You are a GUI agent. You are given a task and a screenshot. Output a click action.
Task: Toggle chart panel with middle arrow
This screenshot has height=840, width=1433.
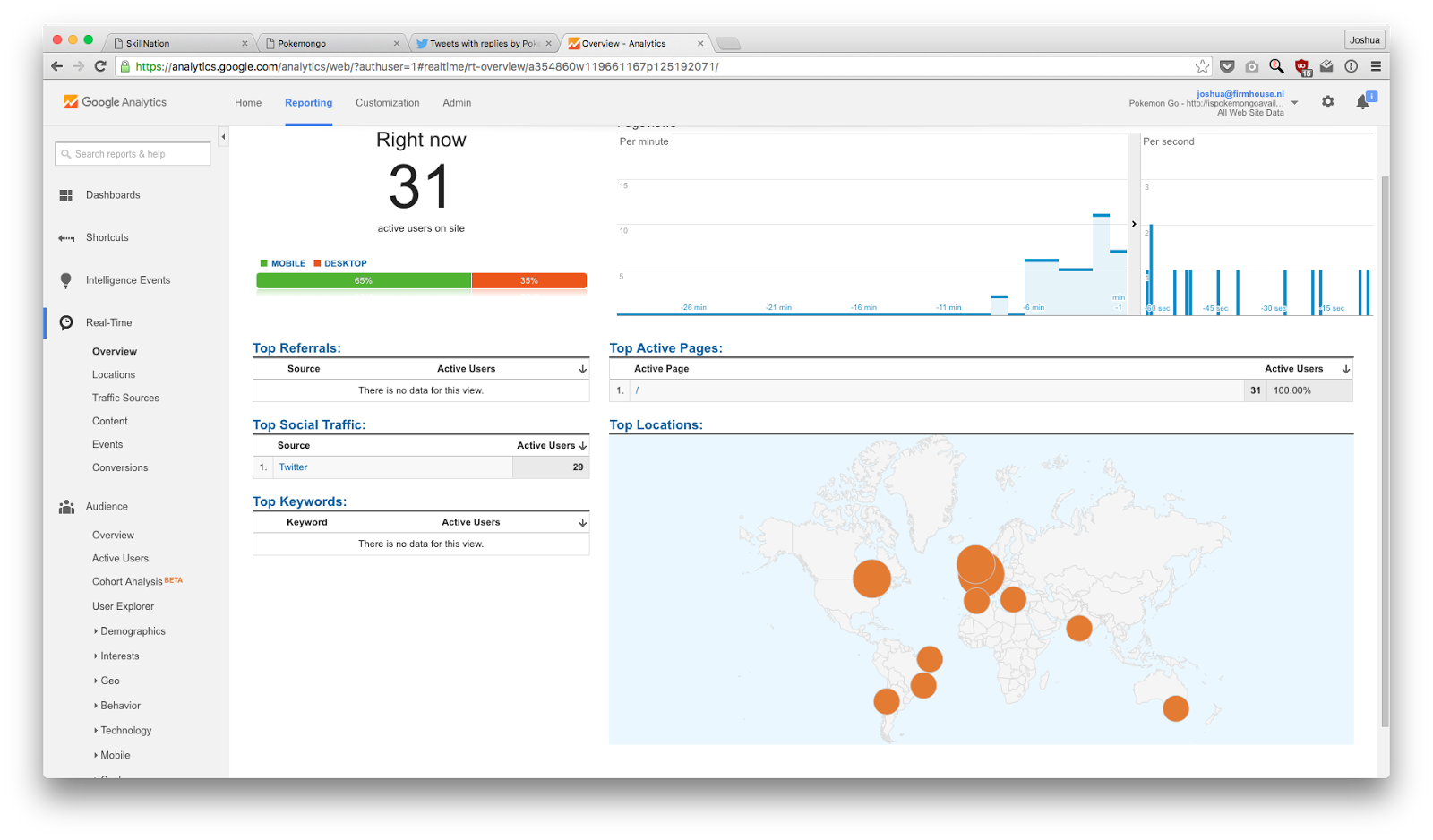[x=1134, y=224]
